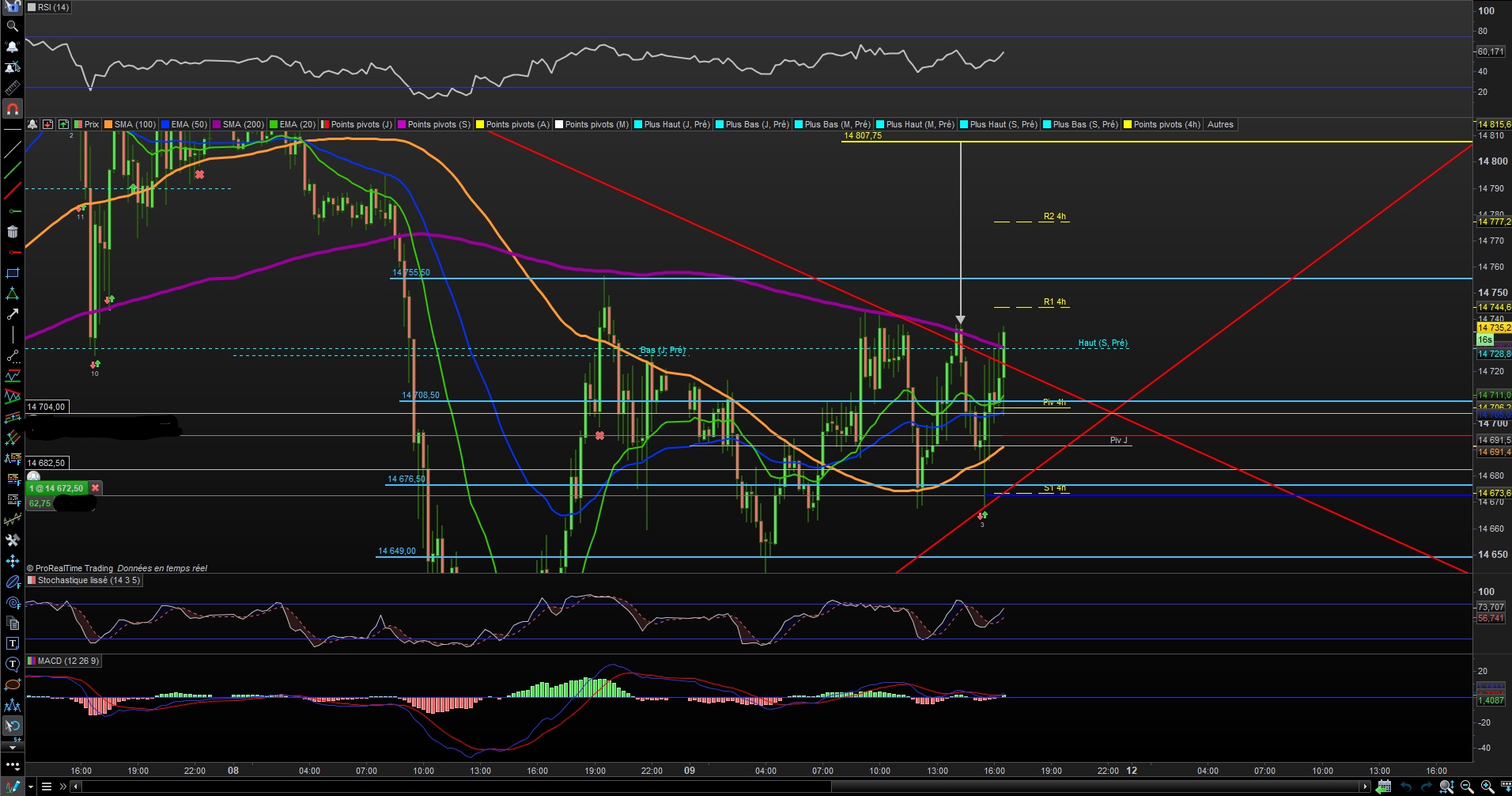Screen dimensions: 1512x796
Task: Click the 14 704,00 order price label
Action: click(x=47, y=407)
